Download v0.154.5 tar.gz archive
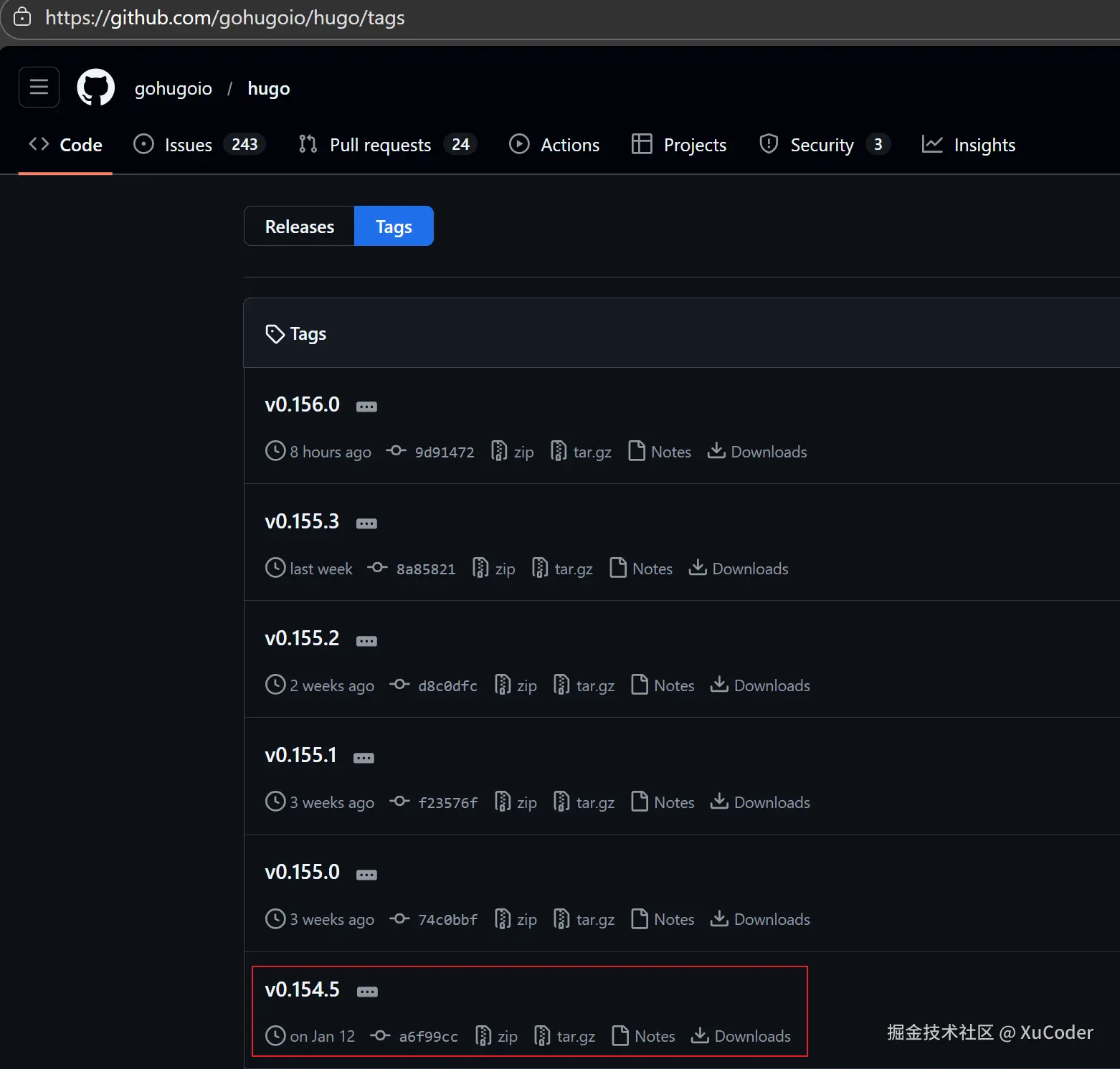The height and width of the screenshot is (1069, 1120). click(564, 1036)
